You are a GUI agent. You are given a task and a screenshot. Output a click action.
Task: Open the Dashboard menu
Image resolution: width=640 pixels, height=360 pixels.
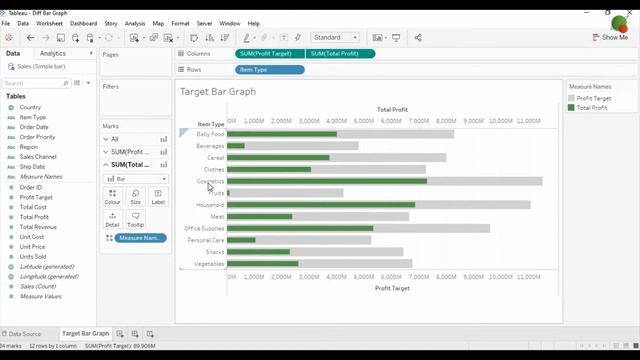click(83, 24)
